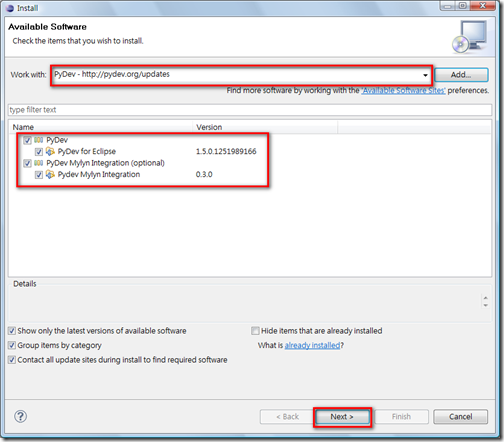
Task: Select the Pydev Mylyn Integration row label
Action: (x=99, y=174)
